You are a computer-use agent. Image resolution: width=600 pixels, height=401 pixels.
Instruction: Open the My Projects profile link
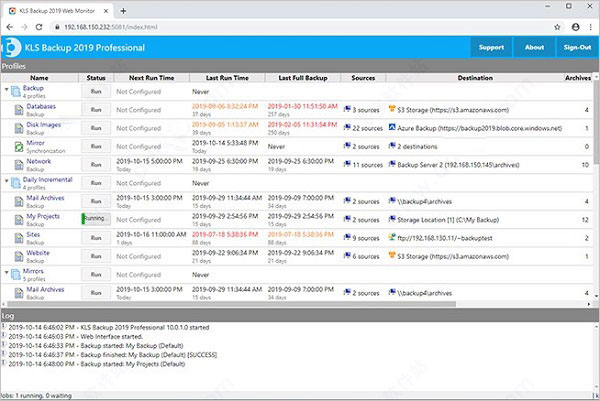tap(43, 216)
